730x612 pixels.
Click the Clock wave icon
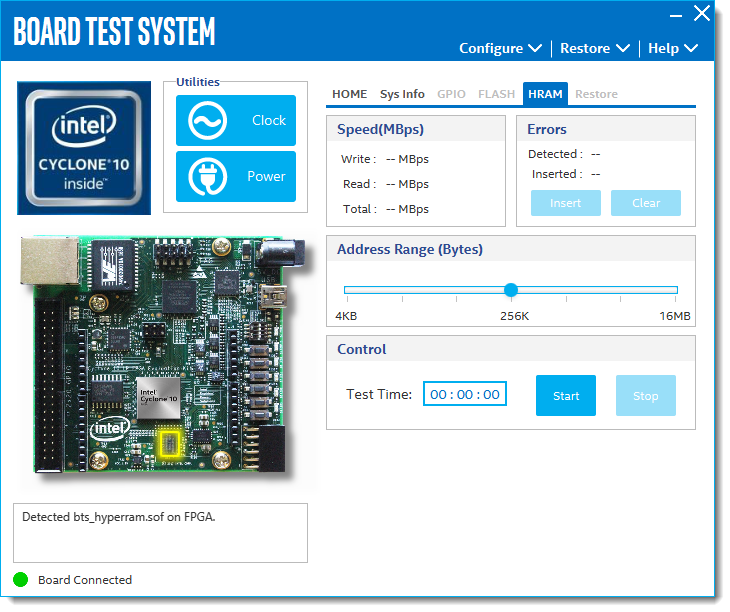pos(207,121)
